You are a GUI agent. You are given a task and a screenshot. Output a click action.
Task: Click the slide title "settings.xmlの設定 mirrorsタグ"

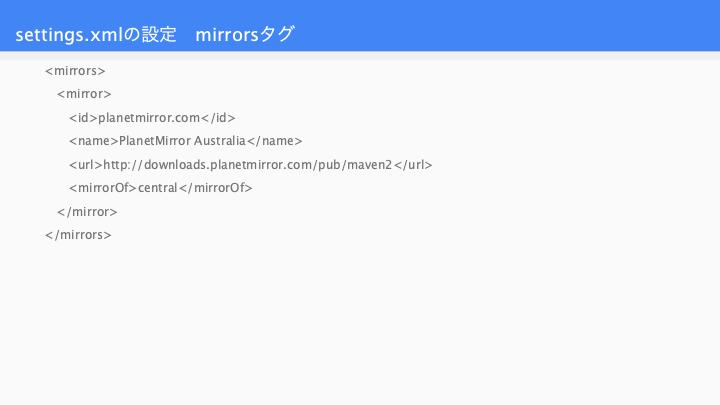[x=155, y=34]
